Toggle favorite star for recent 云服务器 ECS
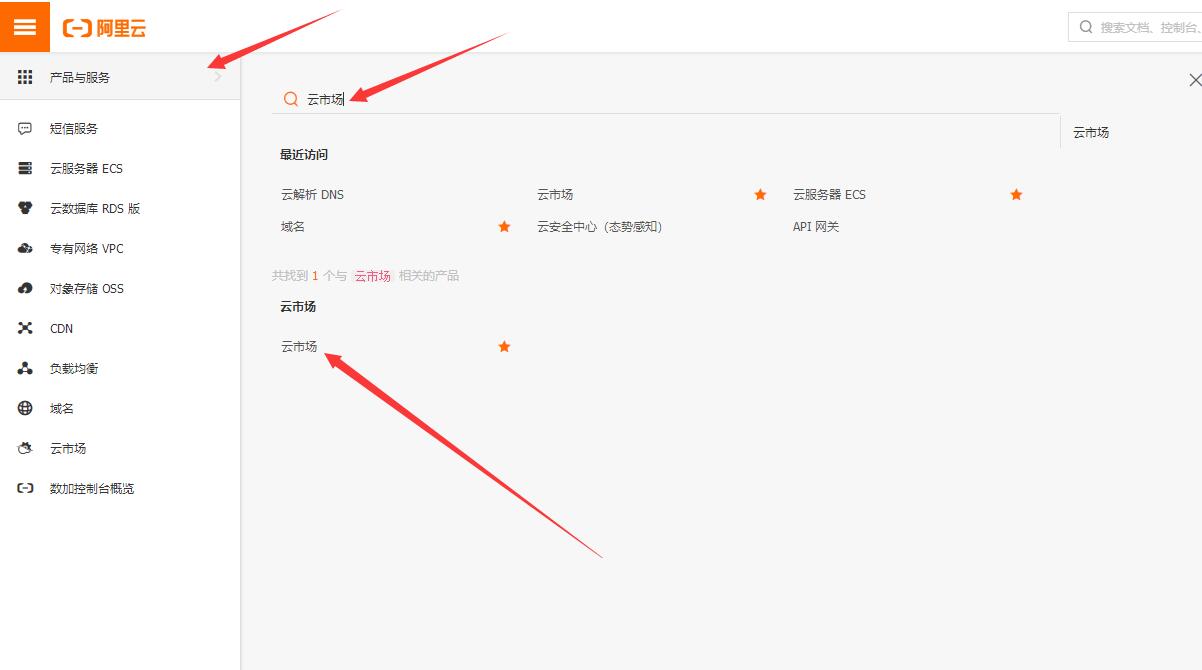Image resolution: width=1202 pixels, height=670 pixels. coord(1016,195)
